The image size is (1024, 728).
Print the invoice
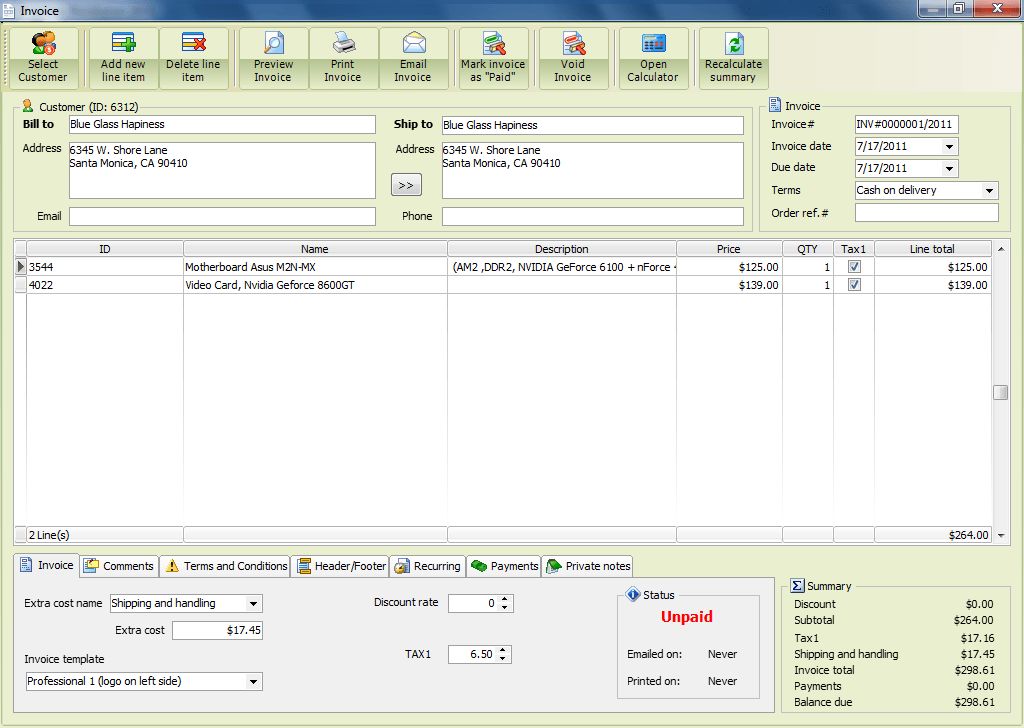pyautogui.click(x=343, y=58)
